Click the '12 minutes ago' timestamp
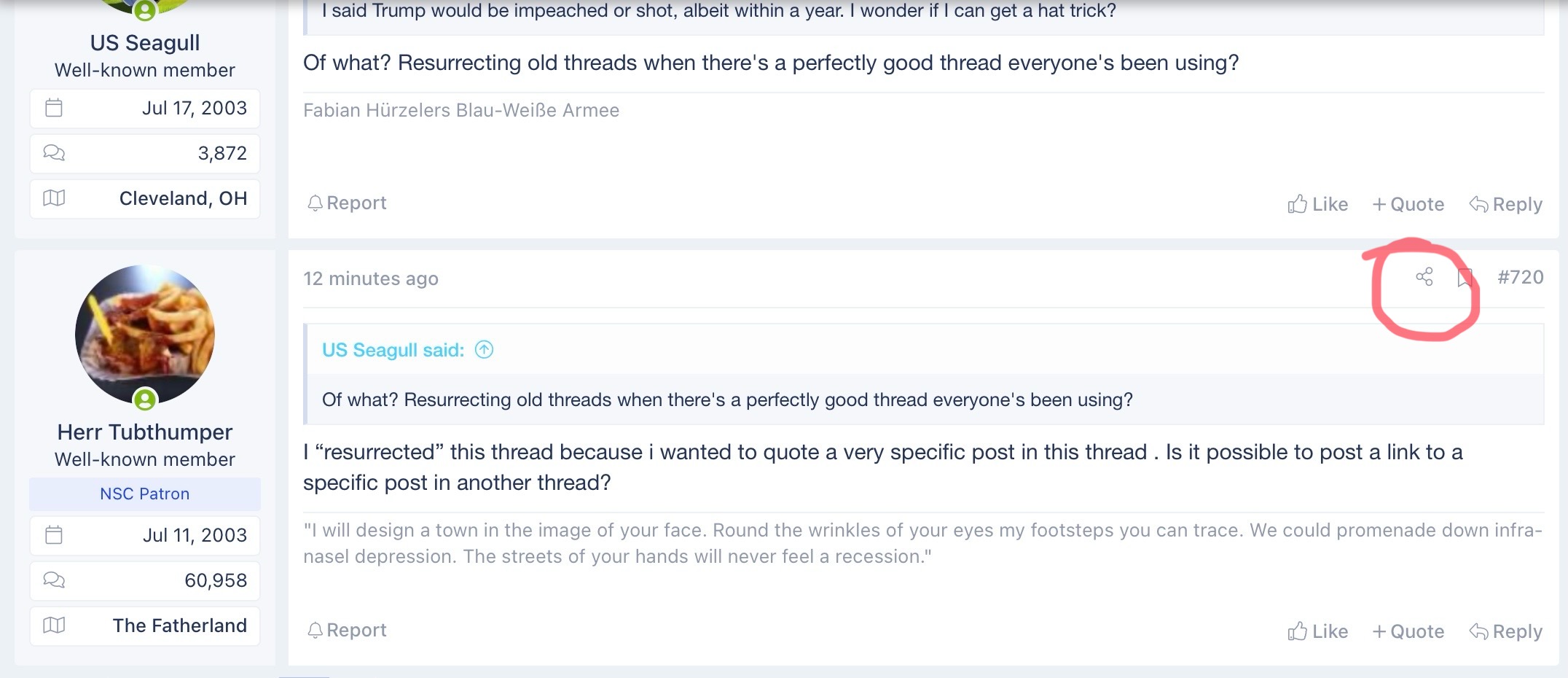This screenshot has width=1568, height=678. [x=371, y=278]
